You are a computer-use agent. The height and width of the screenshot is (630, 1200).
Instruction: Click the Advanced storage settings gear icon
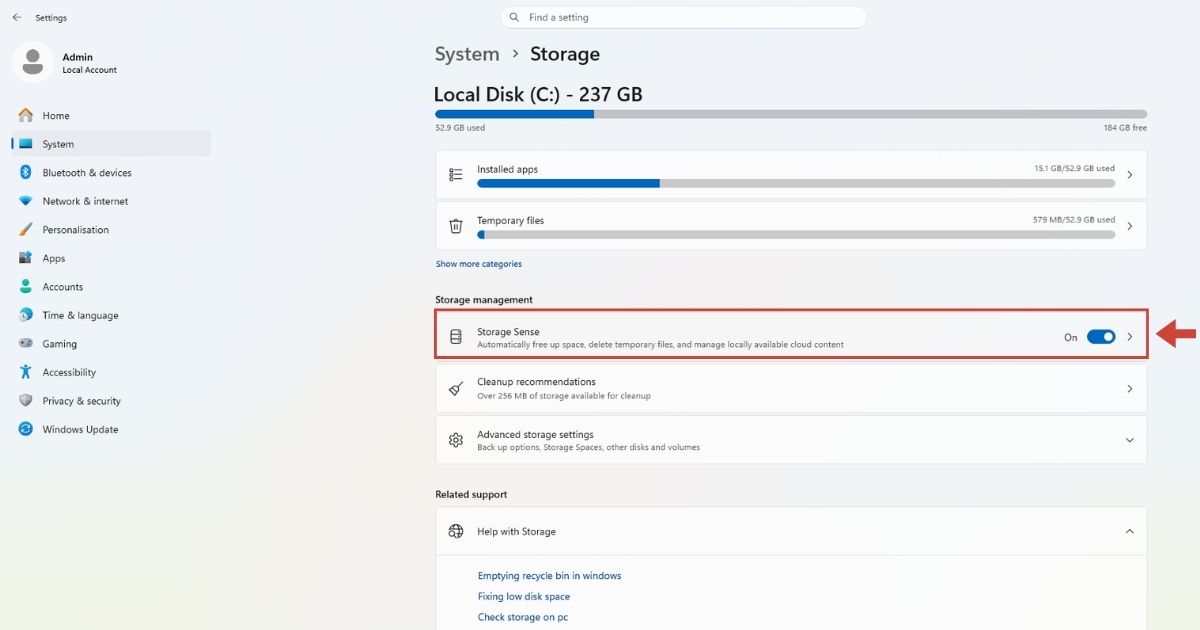[456, 440]
